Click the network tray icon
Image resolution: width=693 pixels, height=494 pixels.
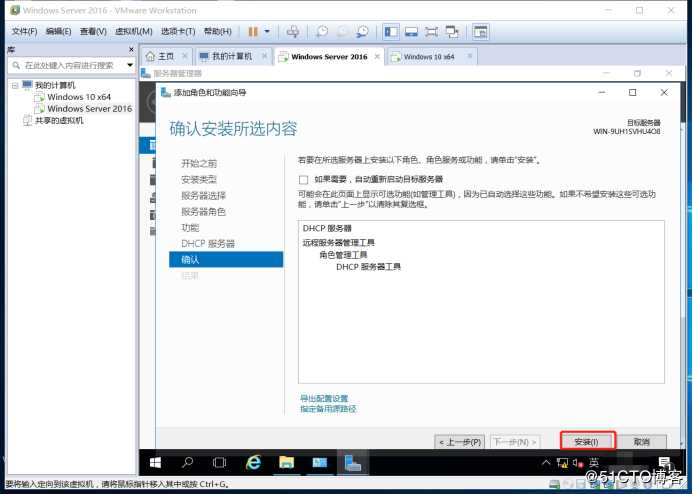pyautogui.click(x=562, y=463)
